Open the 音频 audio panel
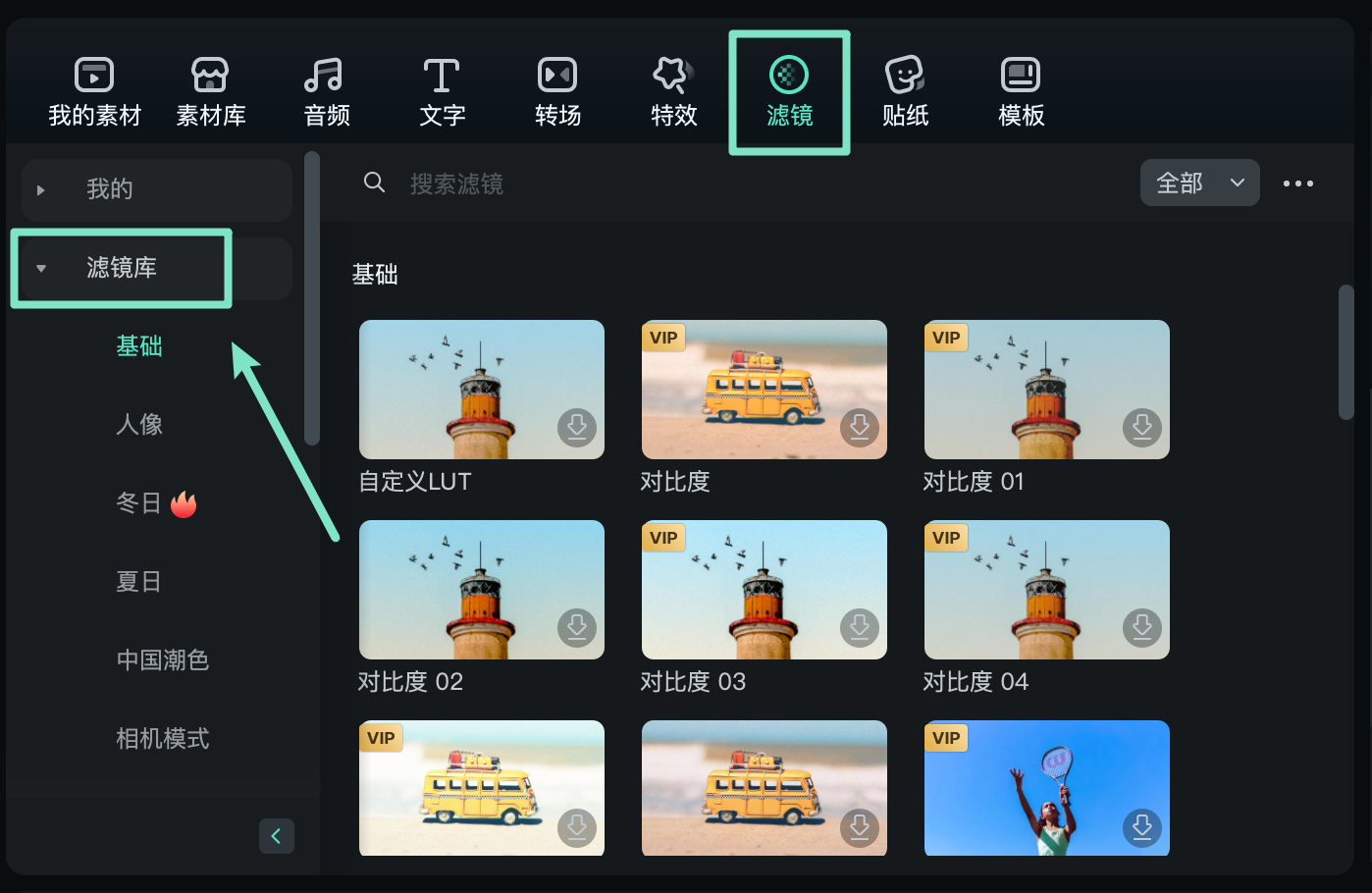The image size is (1372, 893). [325, 90]
